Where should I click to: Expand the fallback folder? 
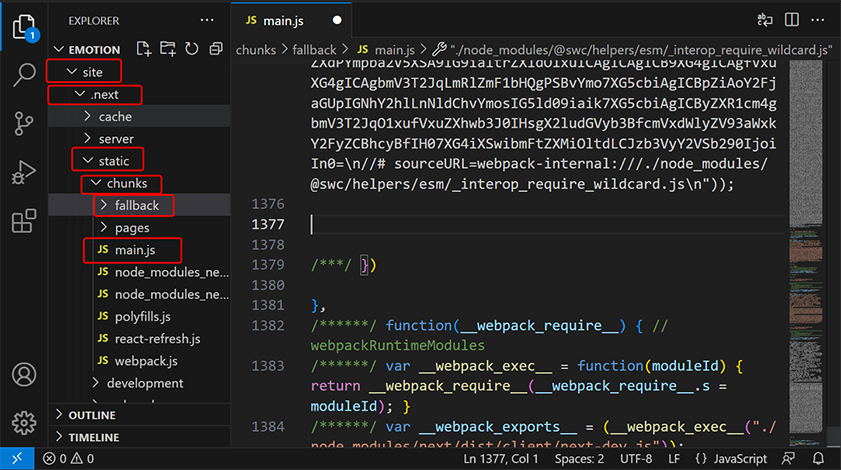pyautogui.click(x=137, y=205)
